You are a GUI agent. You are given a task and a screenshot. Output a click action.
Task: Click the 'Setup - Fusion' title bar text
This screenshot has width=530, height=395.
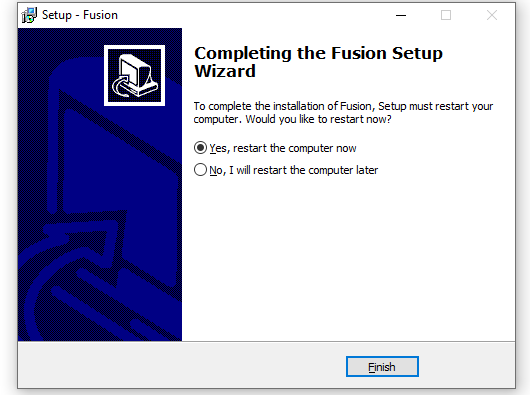coord(80,15)
